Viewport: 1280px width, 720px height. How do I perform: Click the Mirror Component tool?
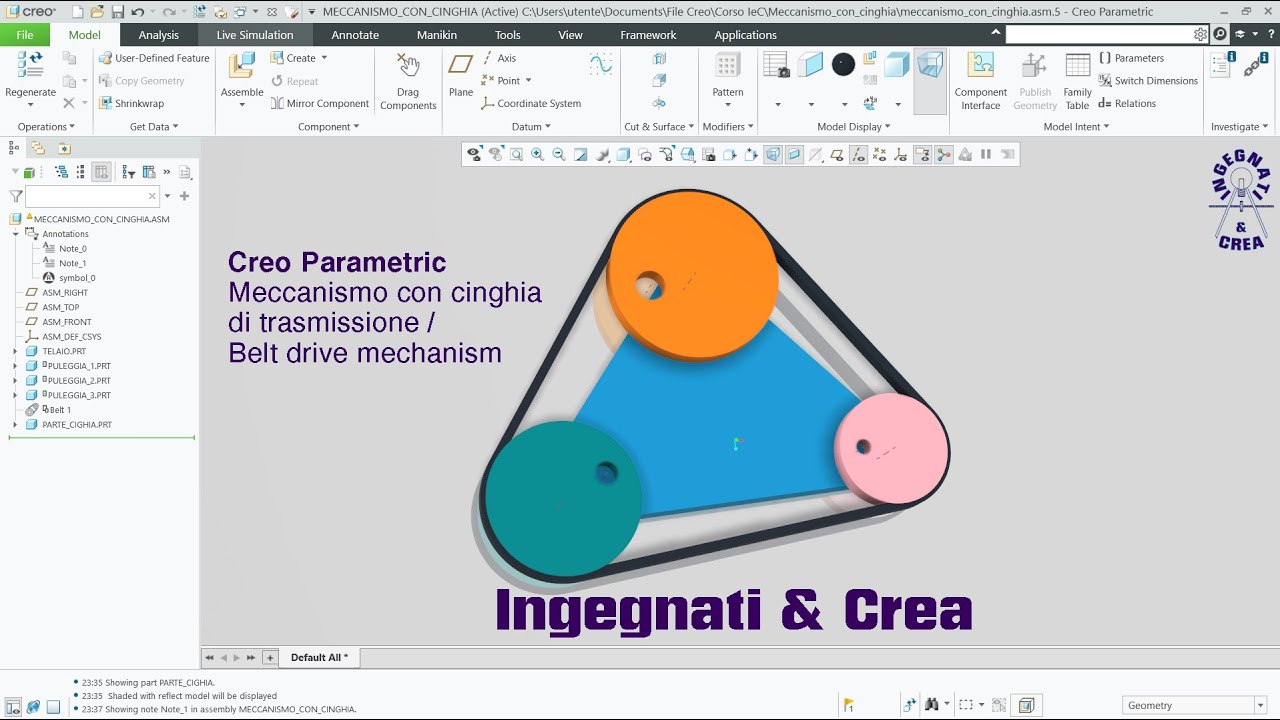coord(319,103)
